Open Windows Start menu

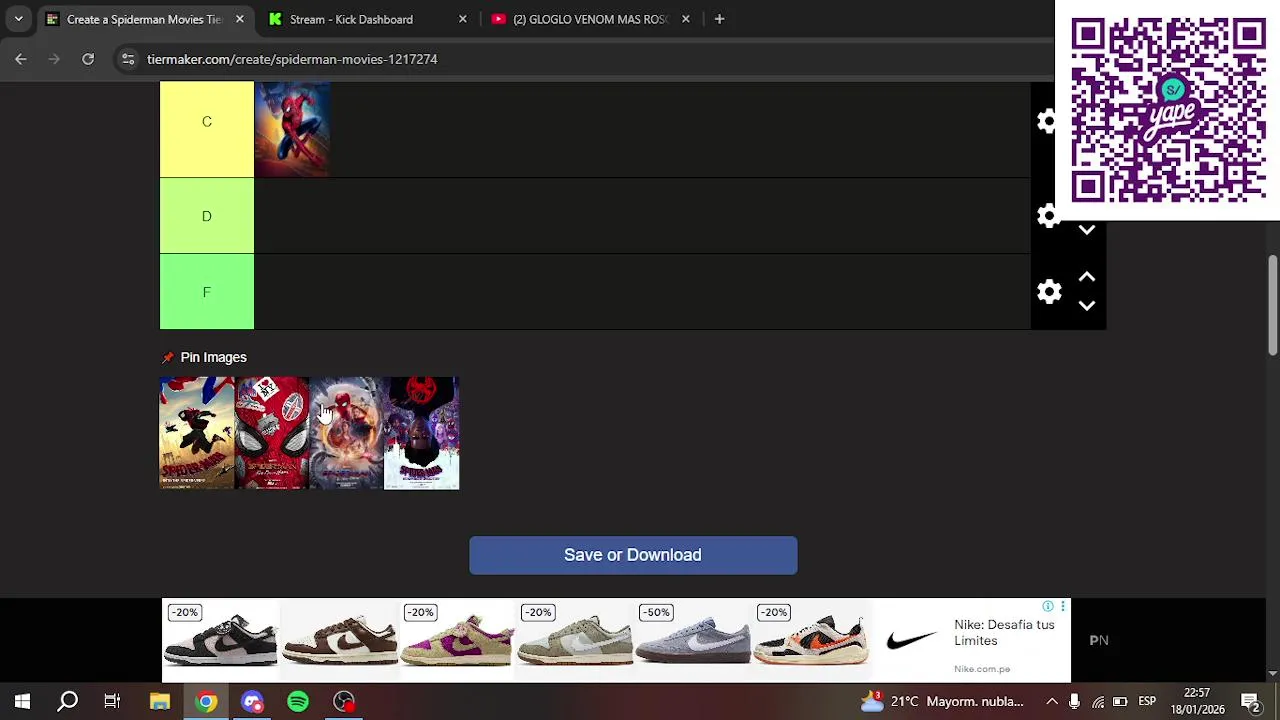click(22, 701)
